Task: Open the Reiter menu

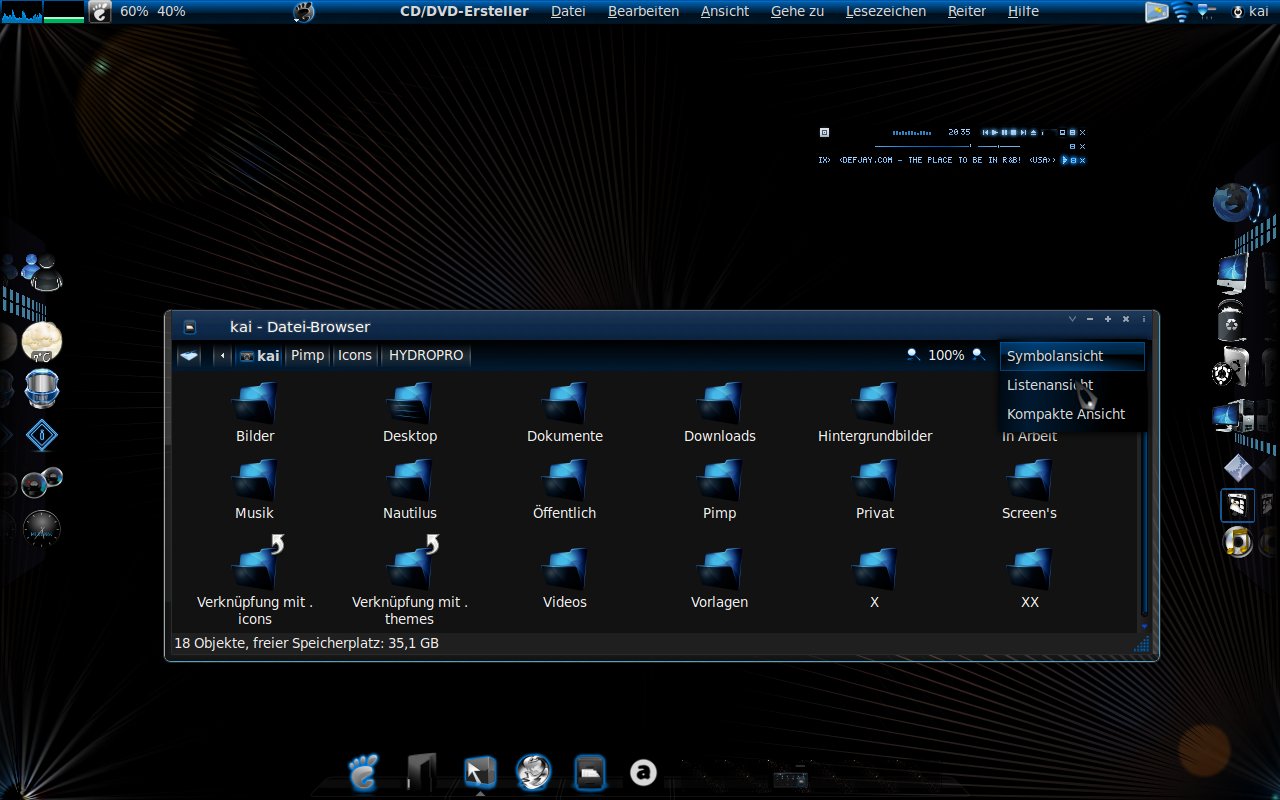Action: pos(967,11)
